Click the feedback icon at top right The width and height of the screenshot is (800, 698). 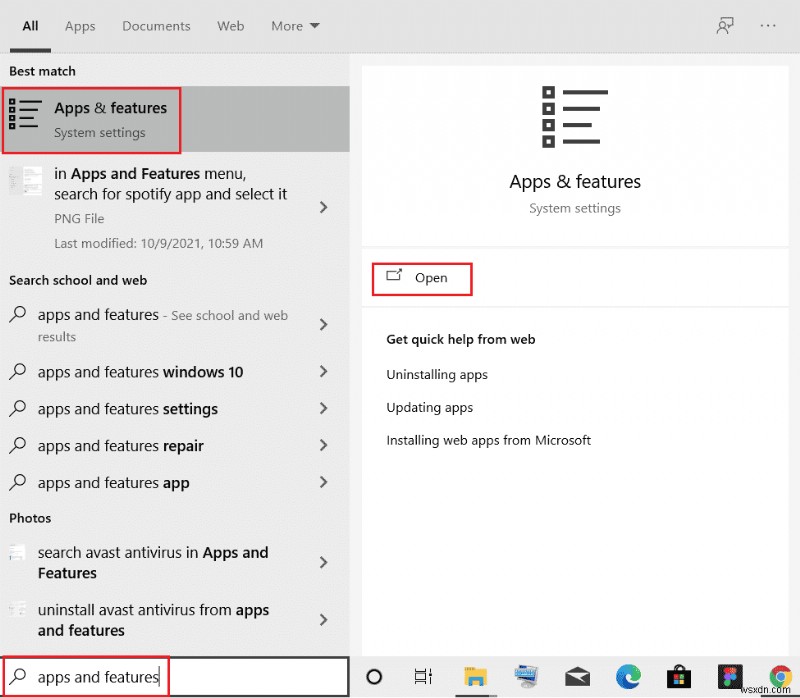[724, 25]
